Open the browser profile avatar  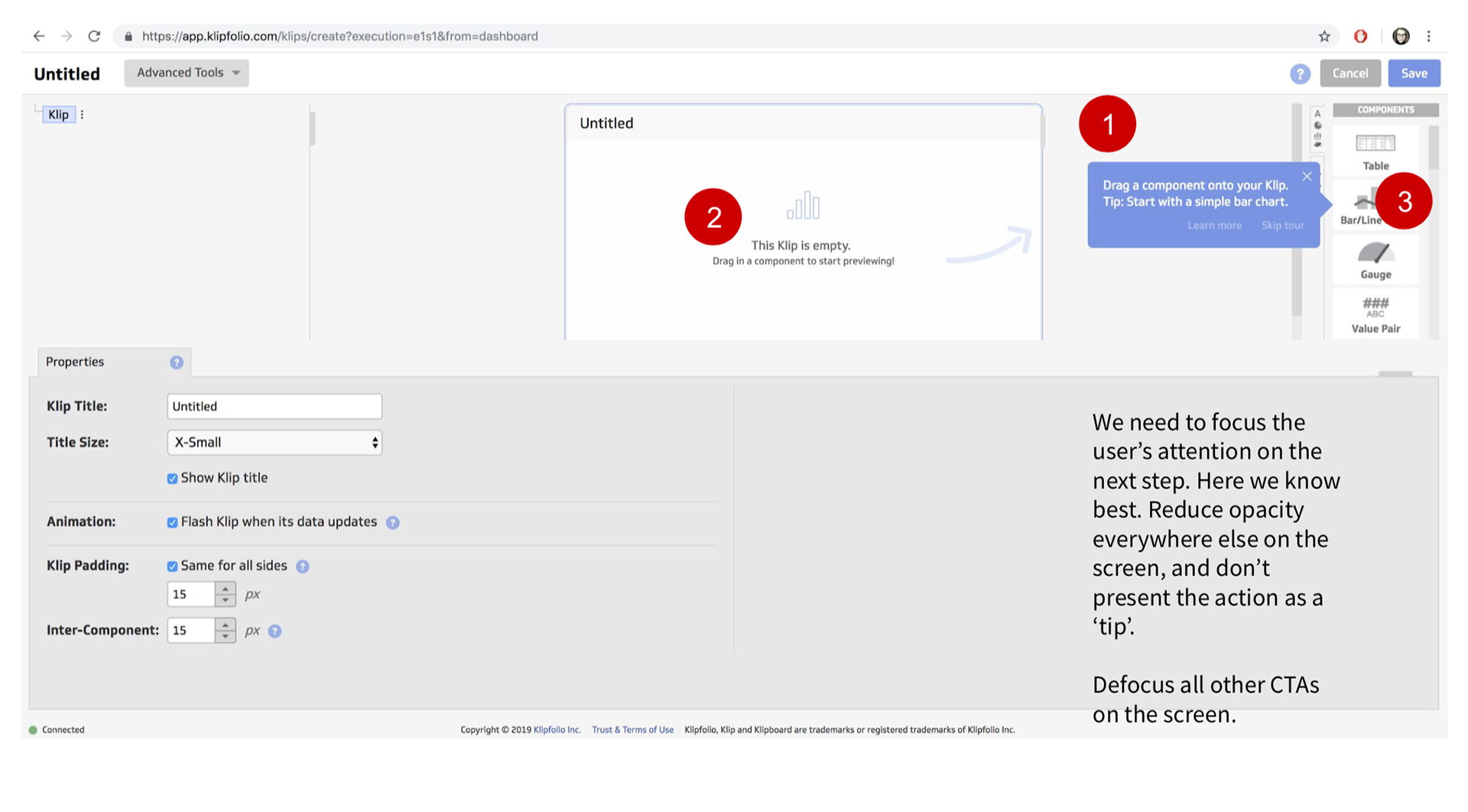(x=1401, y=36)
